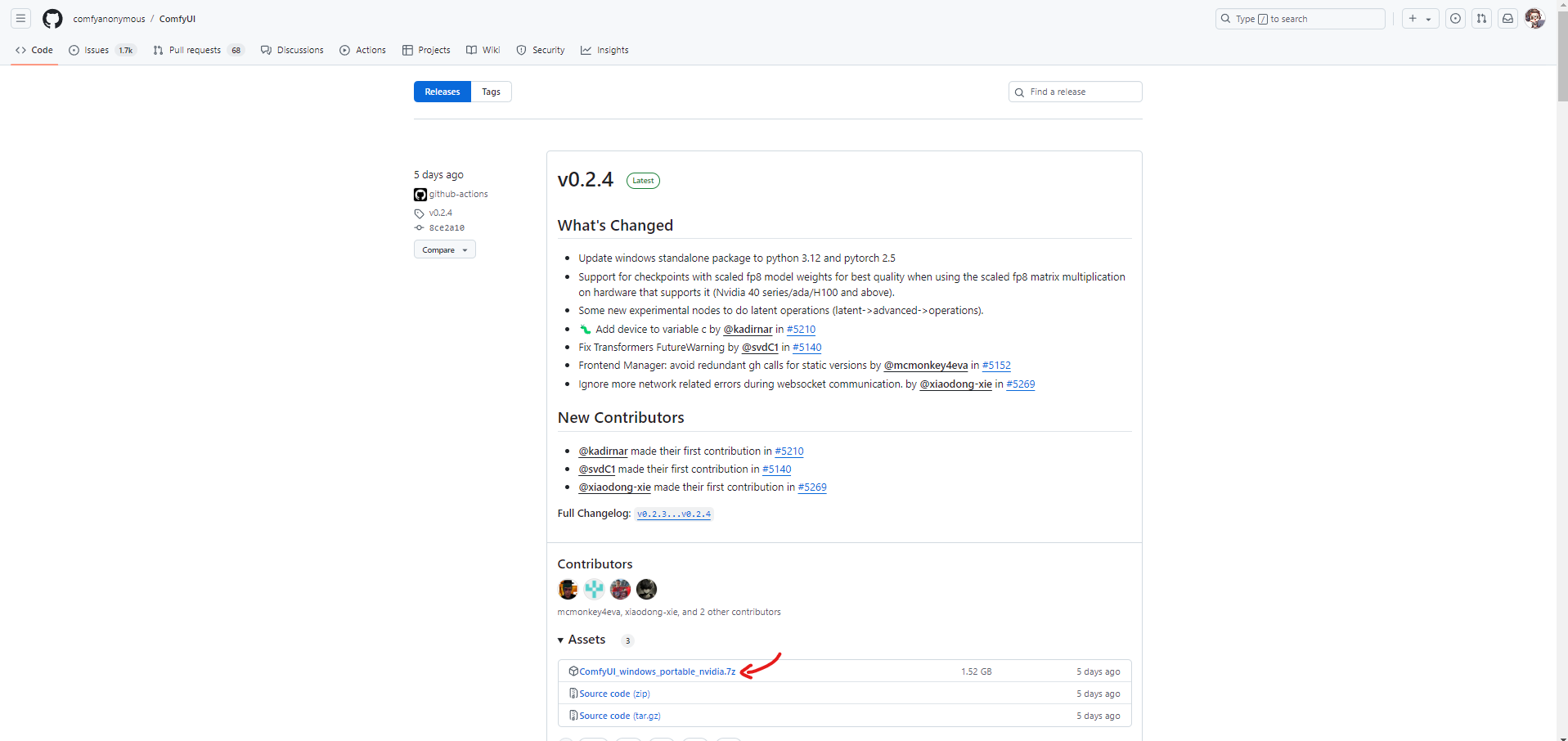Open the Wiki tab
Image resolution: width=1568 pixels, height=741 pixels.
pos(483,50)
